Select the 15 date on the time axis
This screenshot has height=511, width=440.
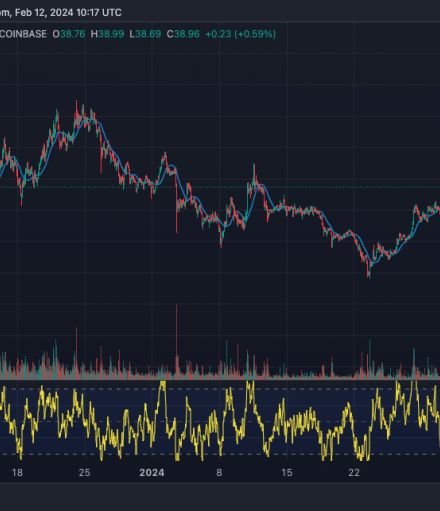(x=287, y=472)
